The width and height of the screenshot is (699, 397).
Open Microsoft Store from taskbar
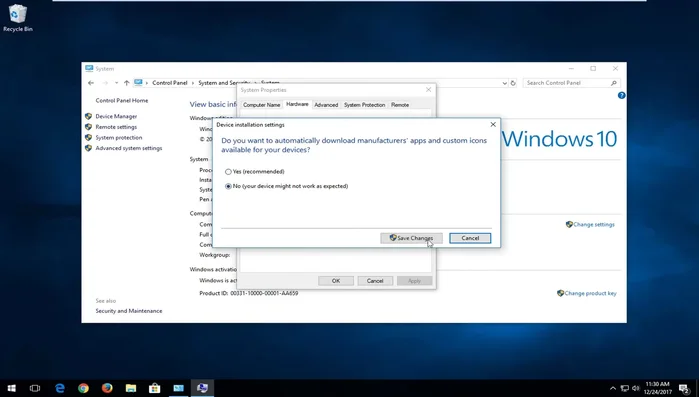[x=155, y=388]
